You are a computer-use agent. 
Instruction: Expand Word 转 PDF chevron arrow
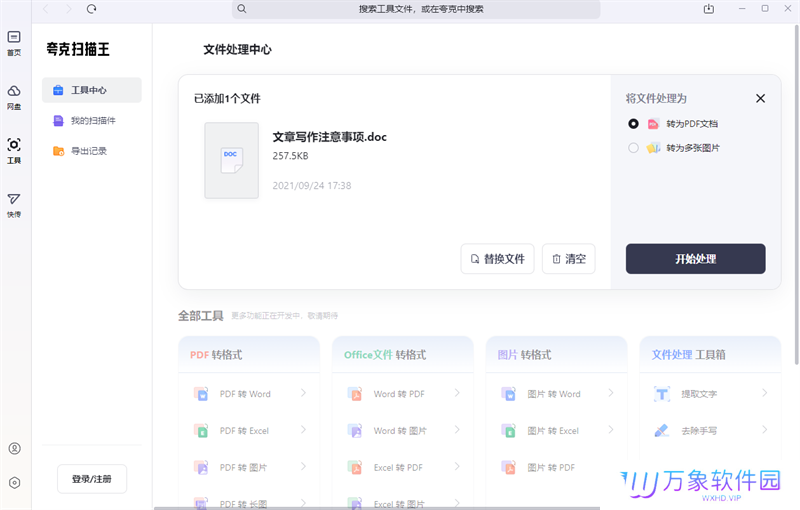457,393
